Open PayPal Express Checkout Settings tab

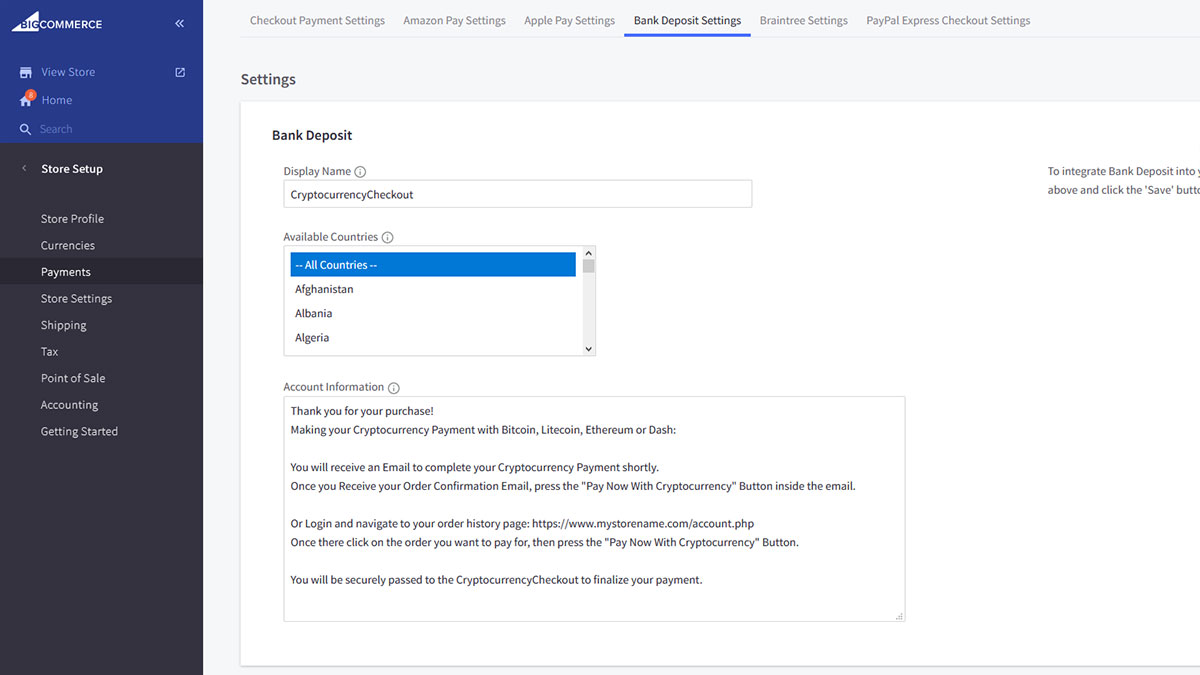click(948, 20)
